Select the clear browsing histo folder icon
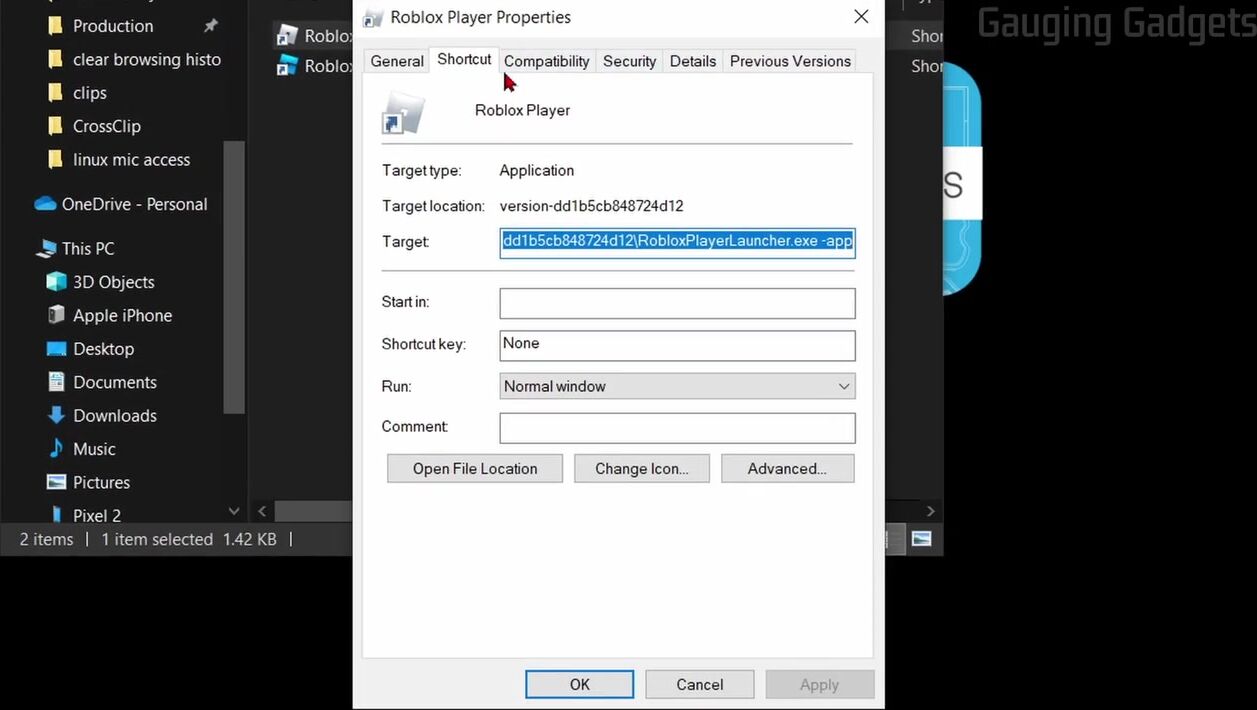Viewport: 1257px width, 710px height. (55, 59)
